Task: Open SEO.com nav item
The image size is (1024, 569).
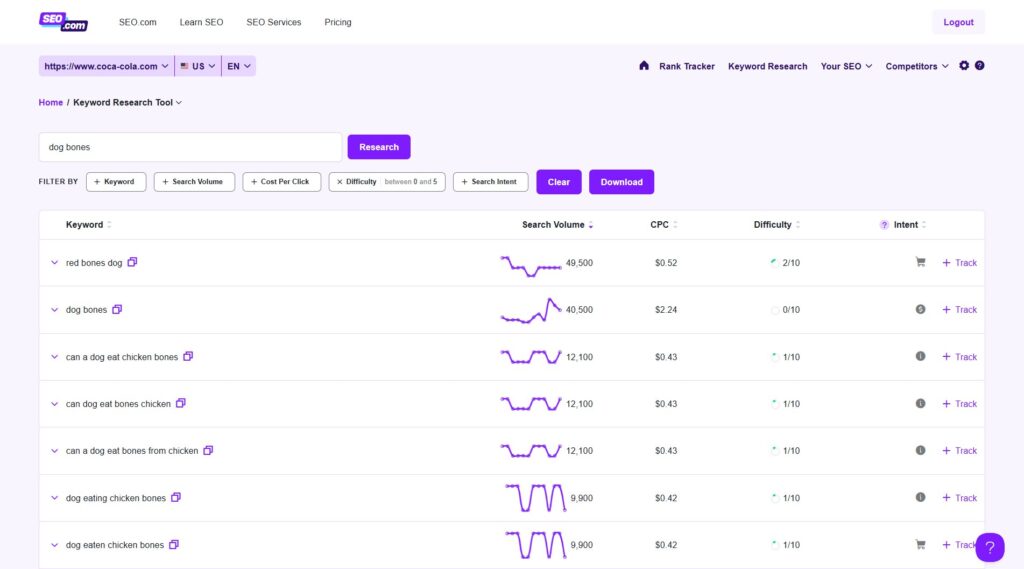Action: [138, 22]
